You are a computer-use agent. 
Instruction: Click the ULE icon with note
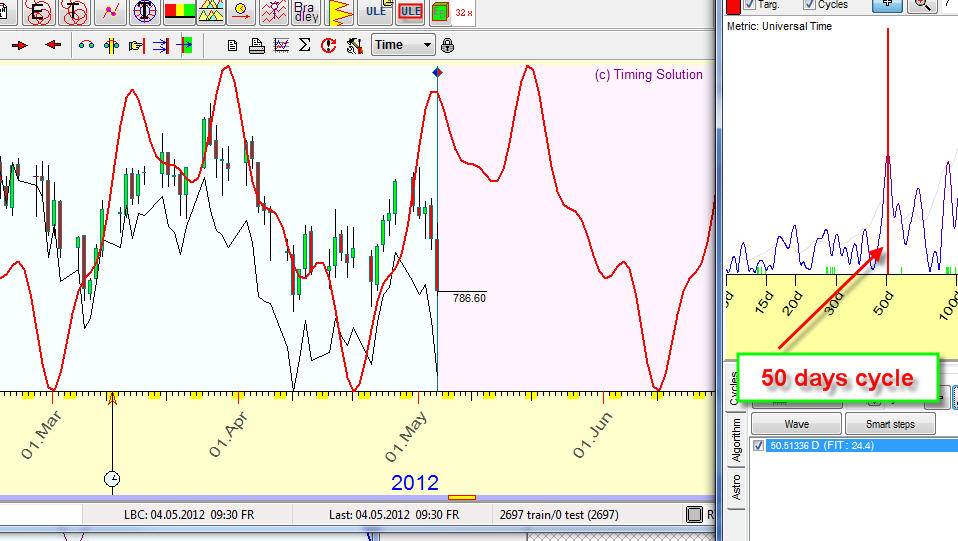[x=376, y=12]
